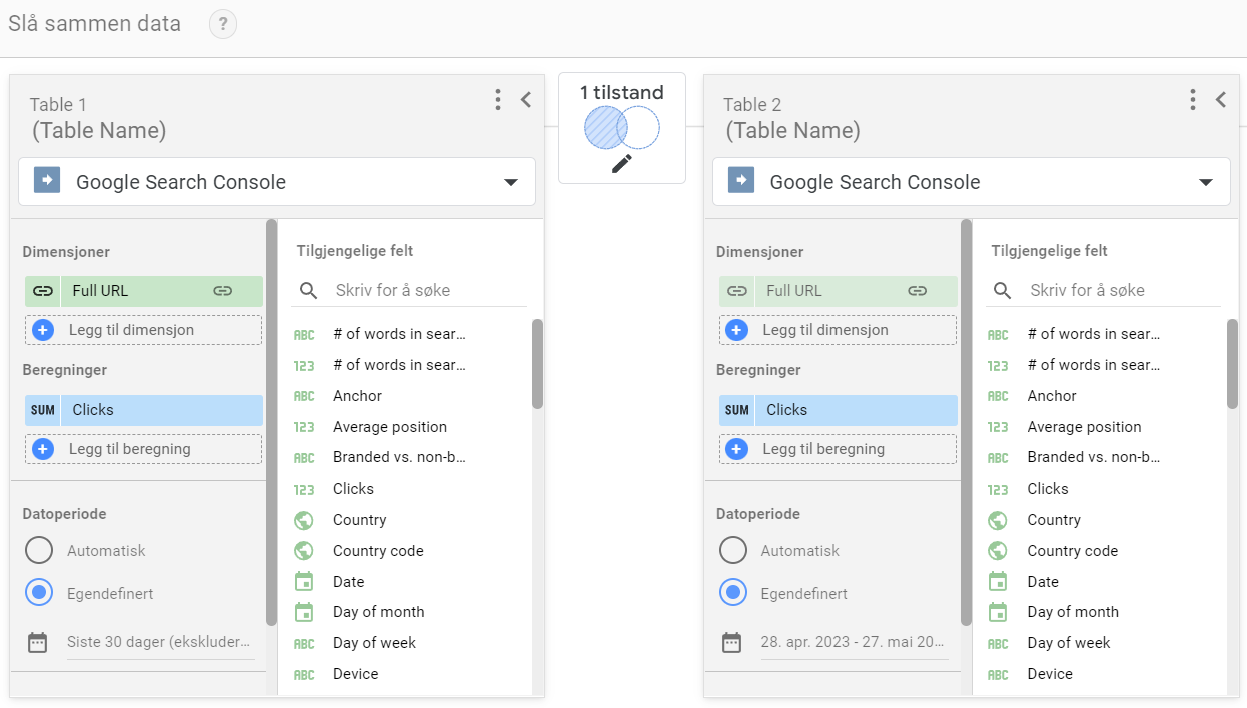Screen dimensions: 1247x708
Task: Collapse Table 1 panel with chevron arrow
Action: 526,99
